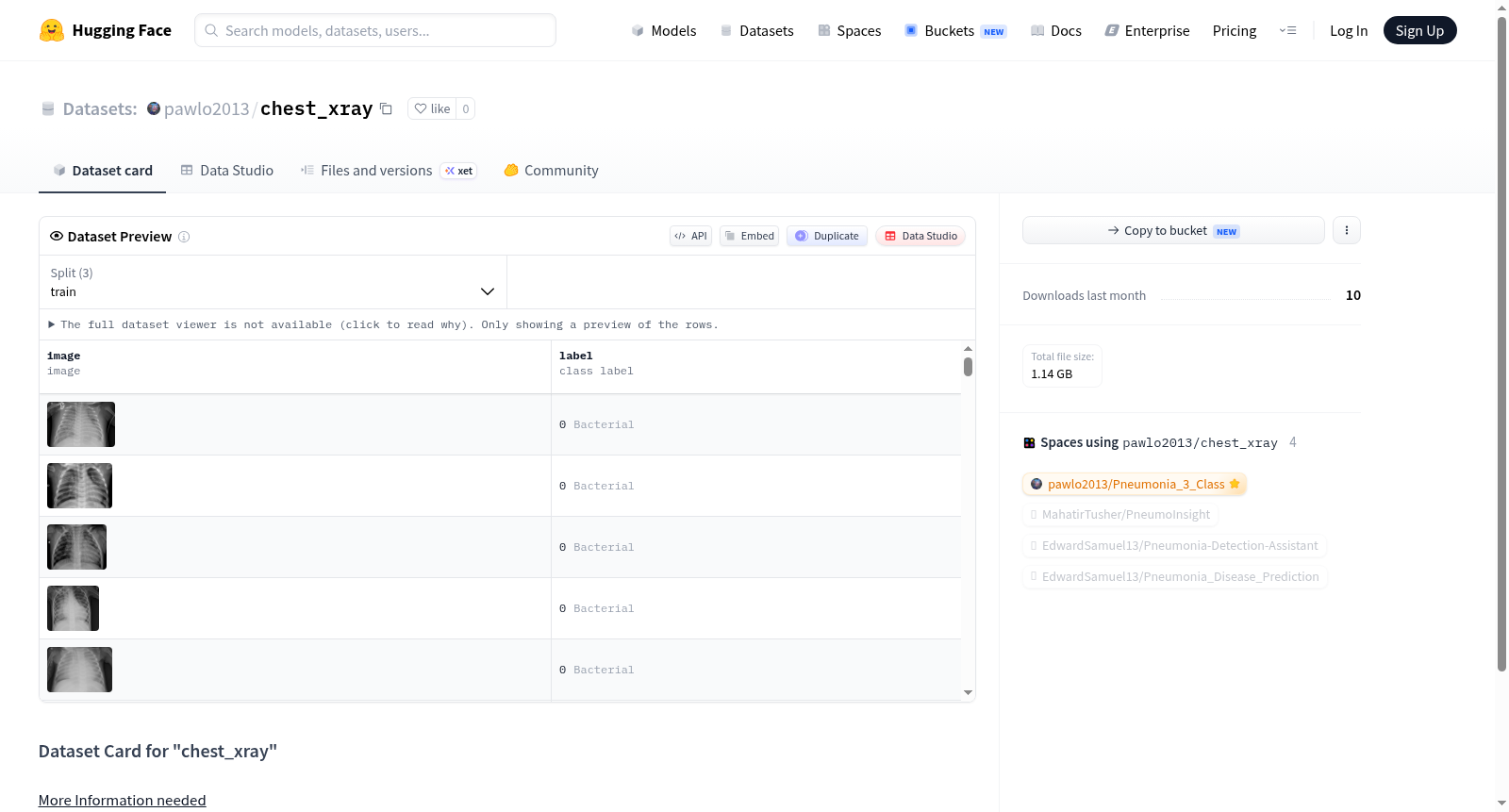Click the pawlo2013 user avatar
Viewport: 1509px width, 812px height.
coord(154,108)
